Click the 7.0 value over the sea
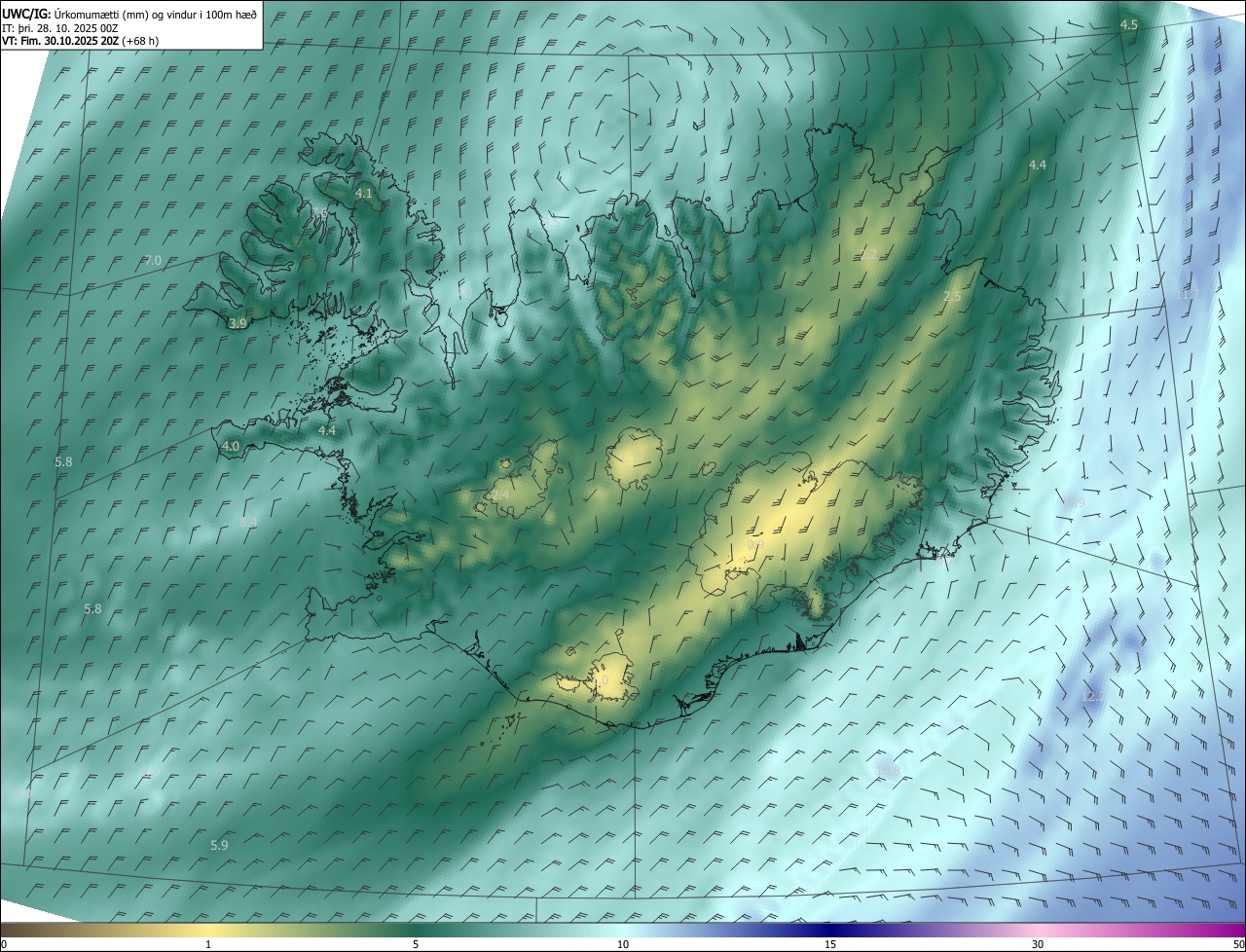Viewport: 1246px width, 952px height. pos(153,261)
